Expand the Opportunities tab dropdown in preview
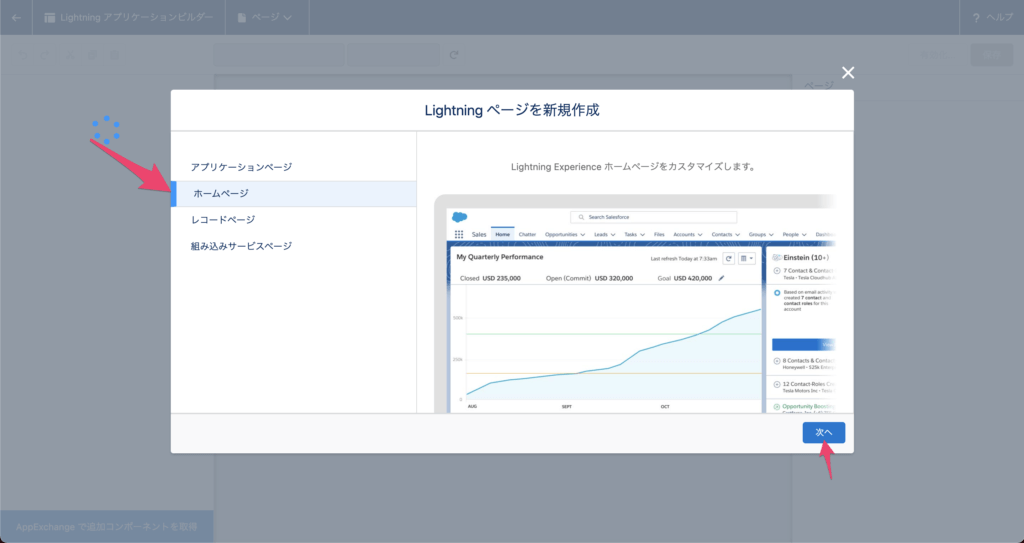This screenshot has height=543, width=1024. pyautogui.click(x=585, y=234)
